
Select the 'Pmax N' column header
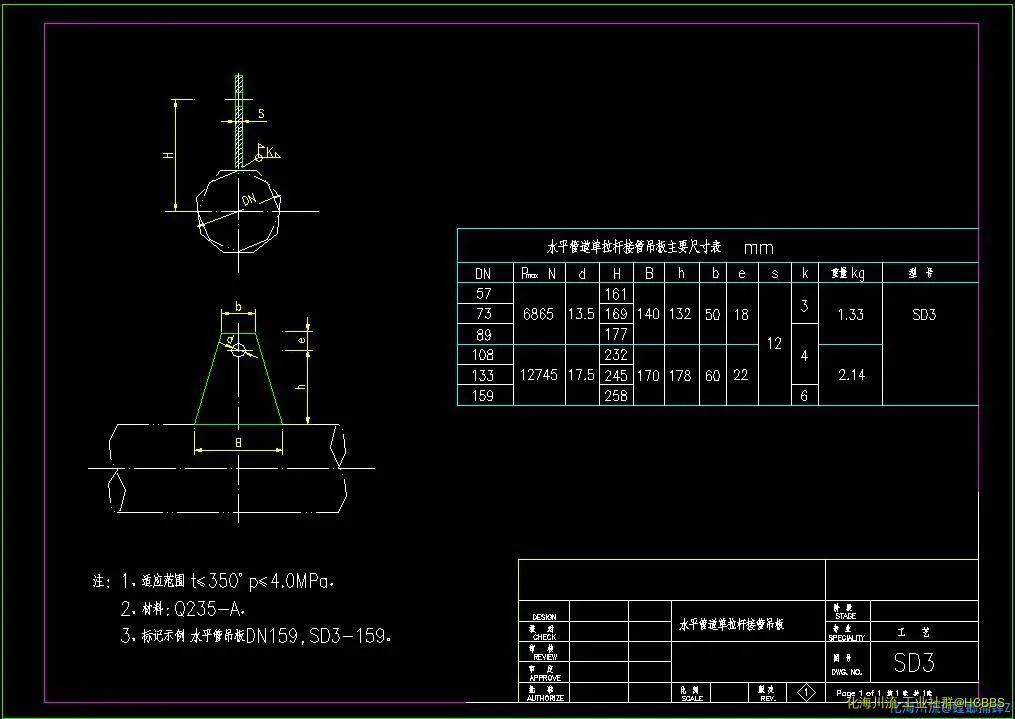(539, 274)
